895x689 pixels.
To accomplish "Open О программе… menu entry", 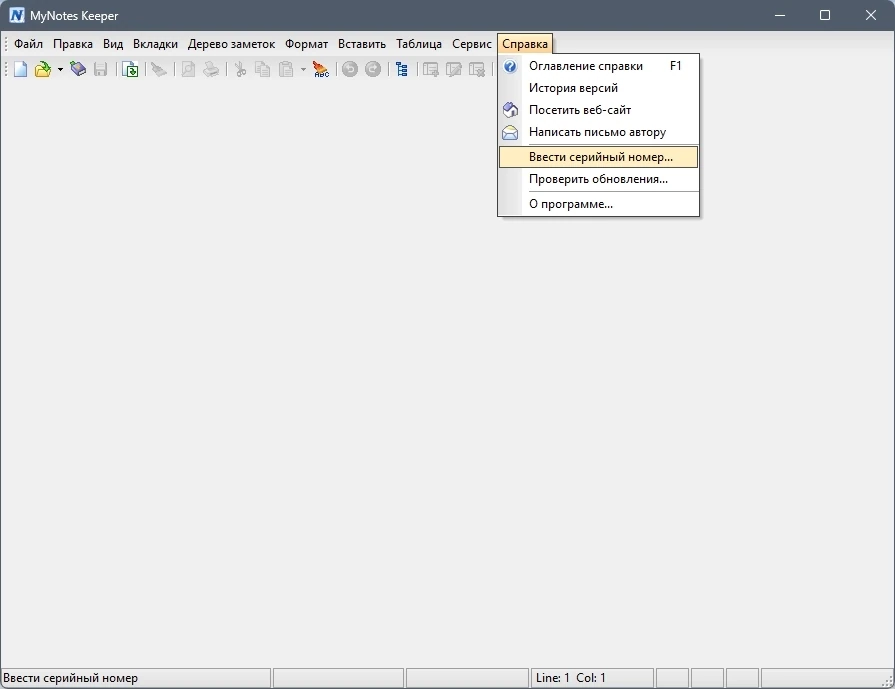I will [598, 204].
